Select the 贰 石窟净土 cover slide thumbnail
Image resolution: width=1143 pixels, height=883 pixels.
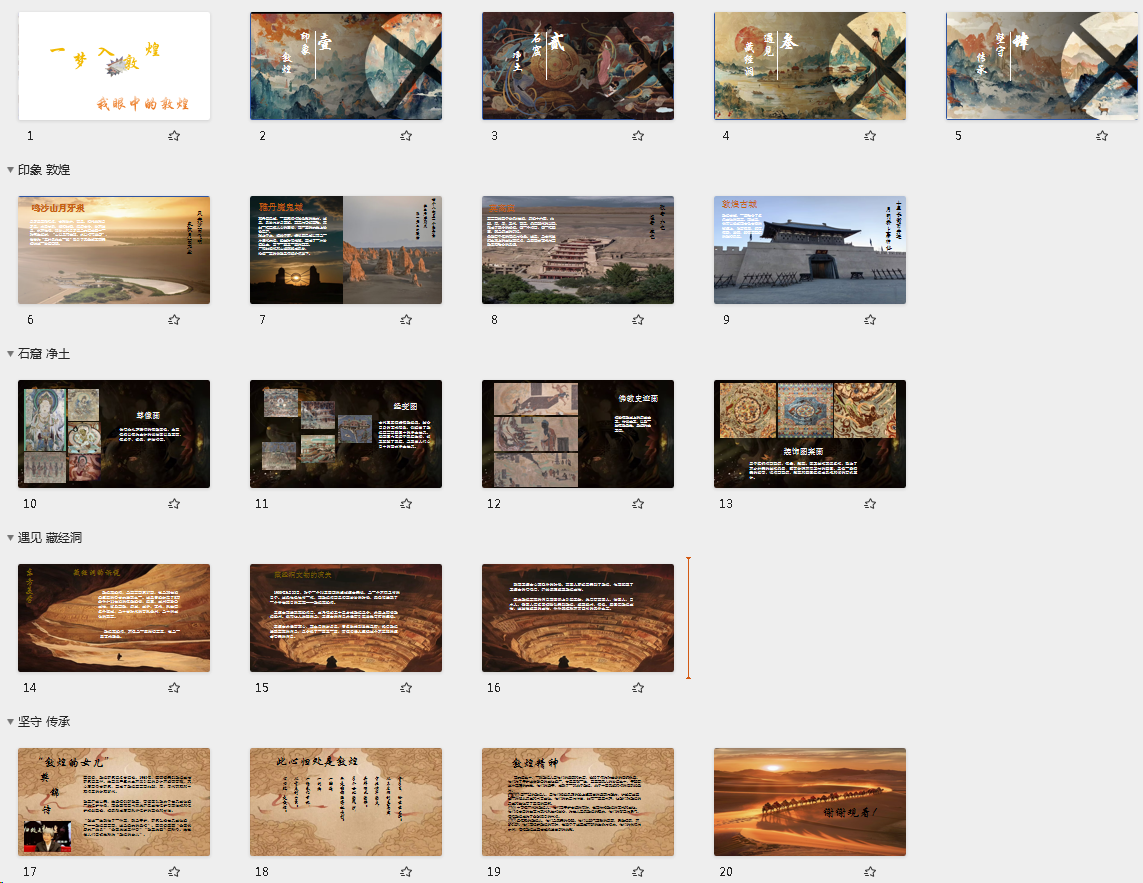pyautogui.click(x=577, y=66)
